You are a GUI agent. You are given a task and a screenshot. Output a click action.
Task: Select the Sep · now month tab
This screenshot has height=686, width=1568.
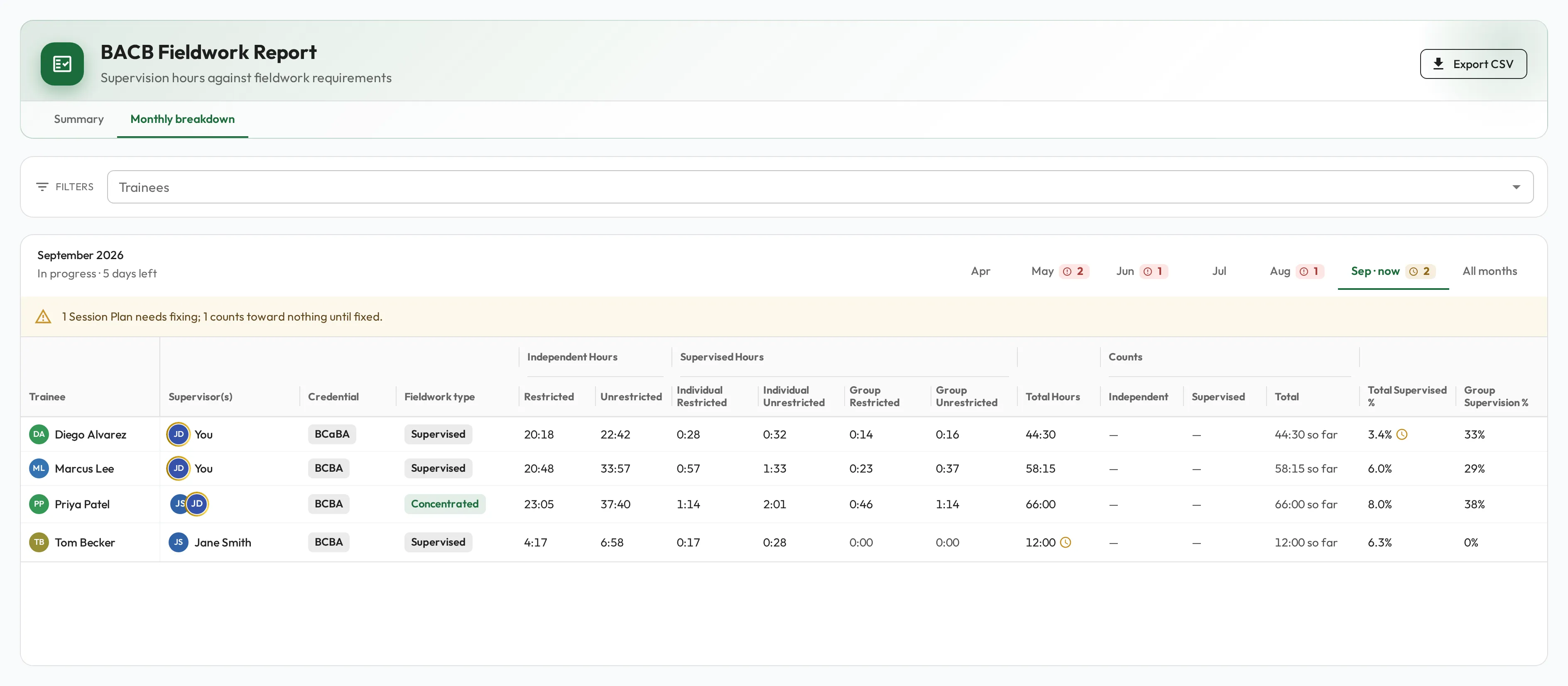click(x=1393, y=272)
